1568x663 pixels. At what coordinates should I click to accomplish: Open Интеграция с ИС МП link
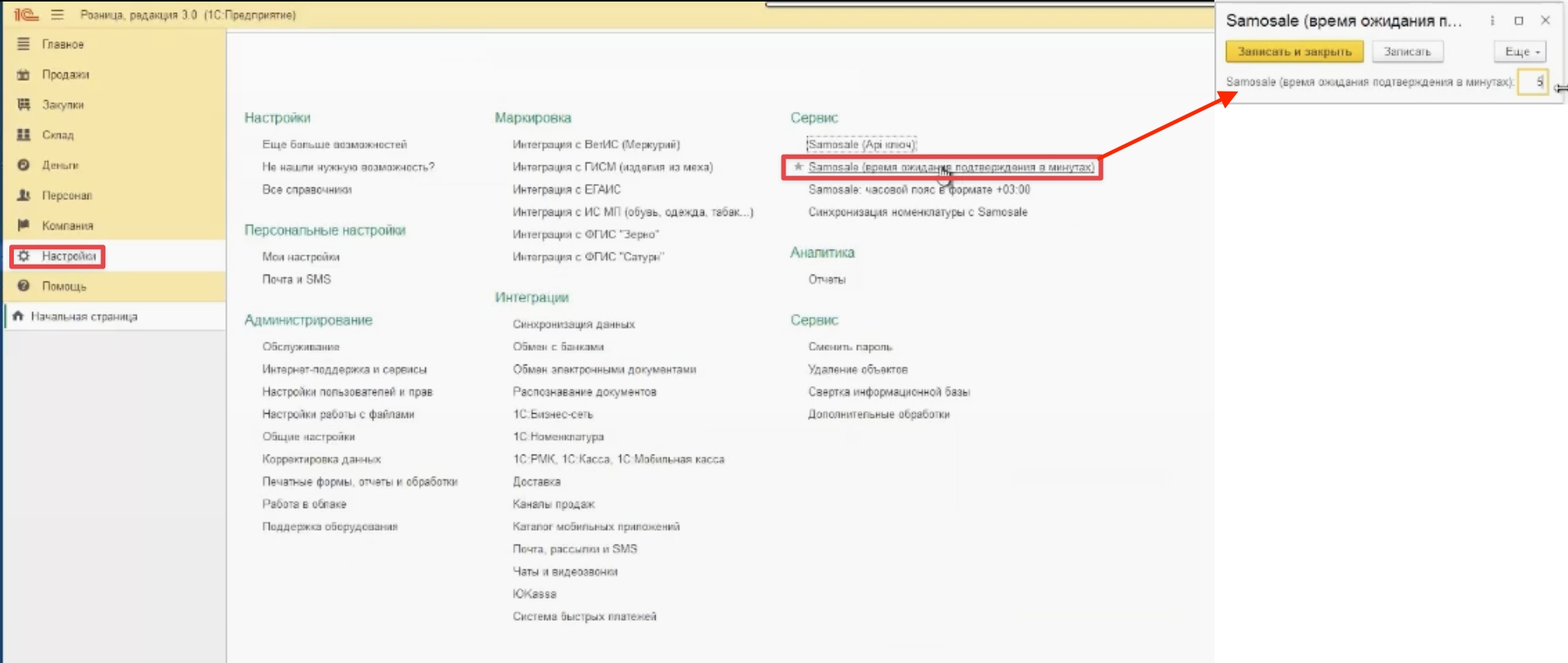(633, 212)
